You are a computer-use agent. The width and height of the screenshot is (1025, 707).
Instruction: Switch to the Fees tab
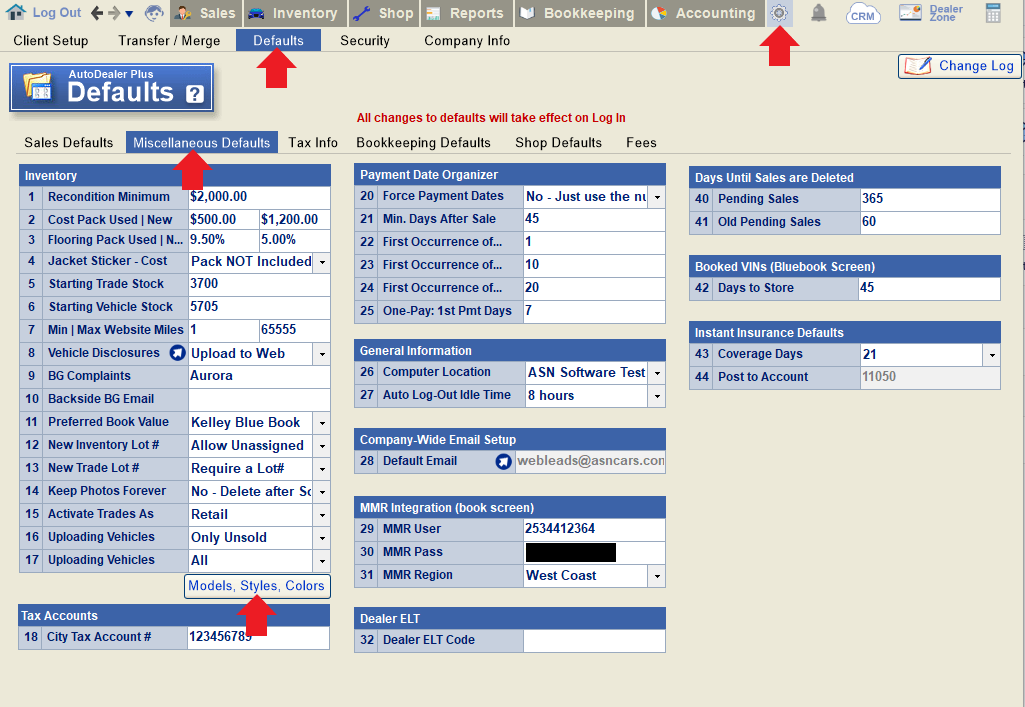pyautogui.click(x=641, y=142)
